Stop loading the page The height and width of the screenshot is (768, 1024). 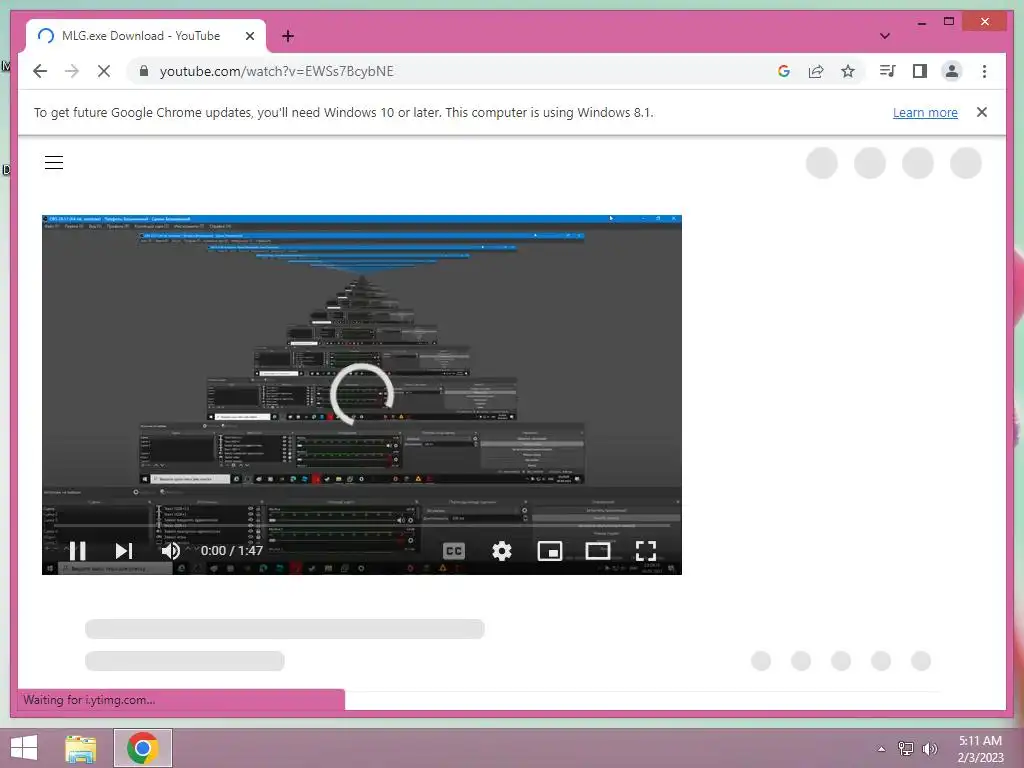(104, 71)
